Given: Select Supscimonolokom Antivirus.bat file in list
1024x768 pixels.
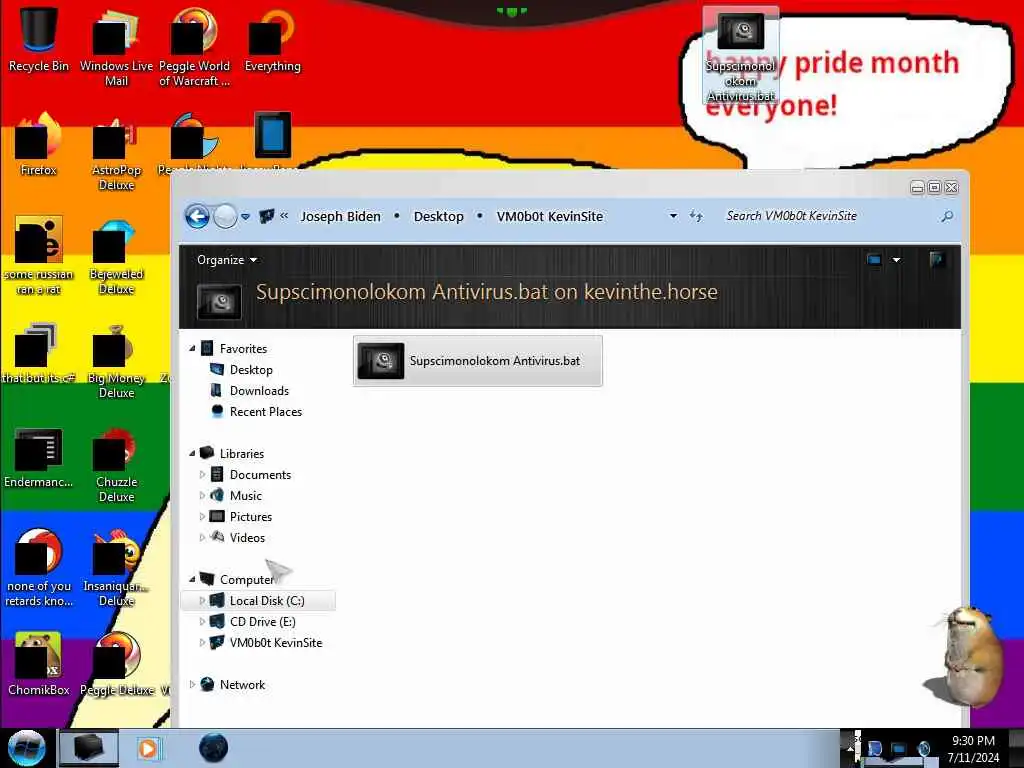Looking at the screenshot, I should tap(477, 361).
